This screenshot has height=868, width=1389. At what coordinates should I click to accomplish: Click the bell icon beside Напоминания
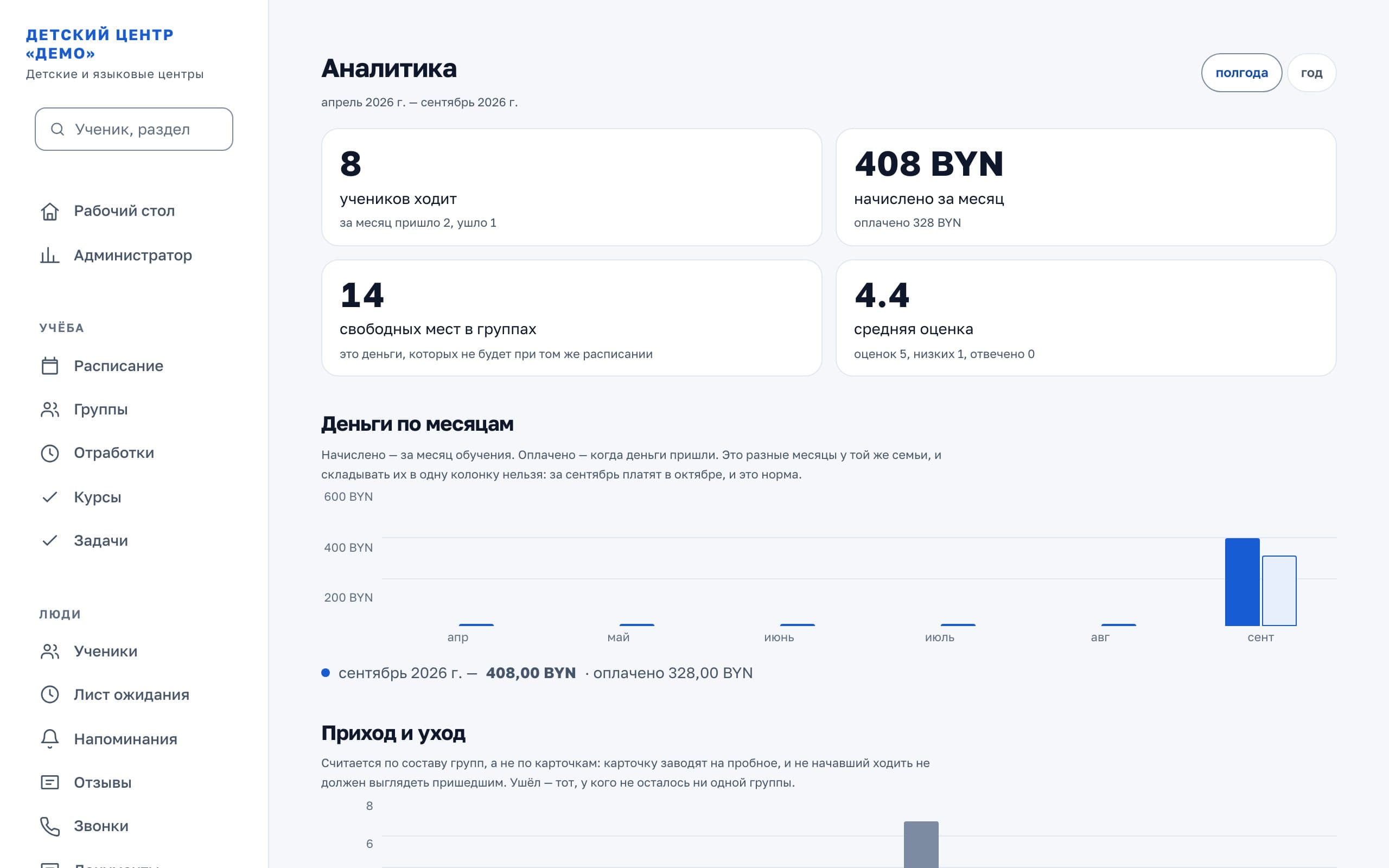pyautogui.click(x=50, y=738)
